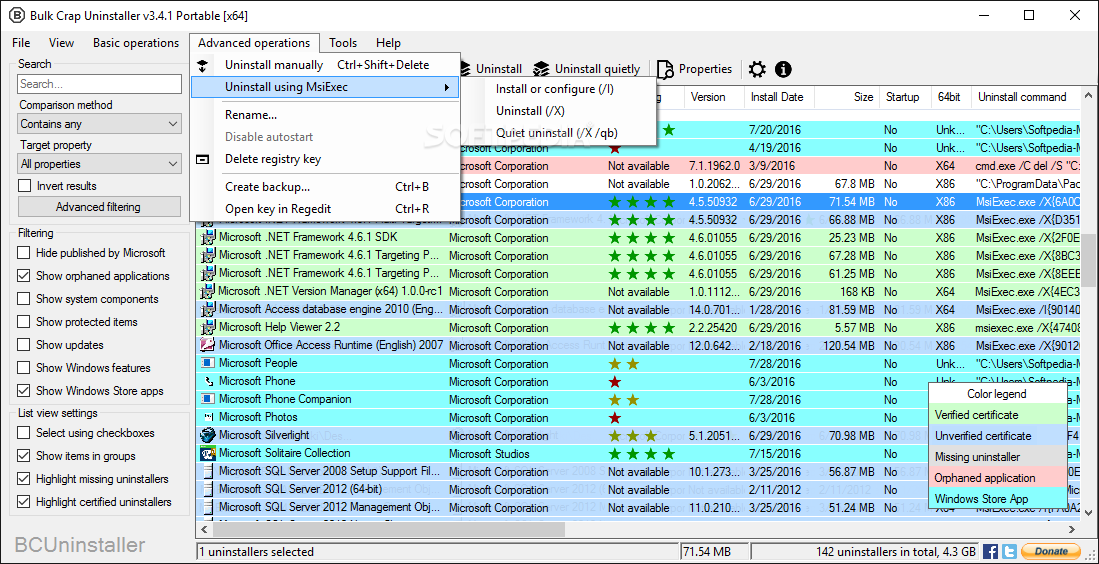Click the info icon in toolbar
The width and height of the screenshot is (1099, 564).
783,69
